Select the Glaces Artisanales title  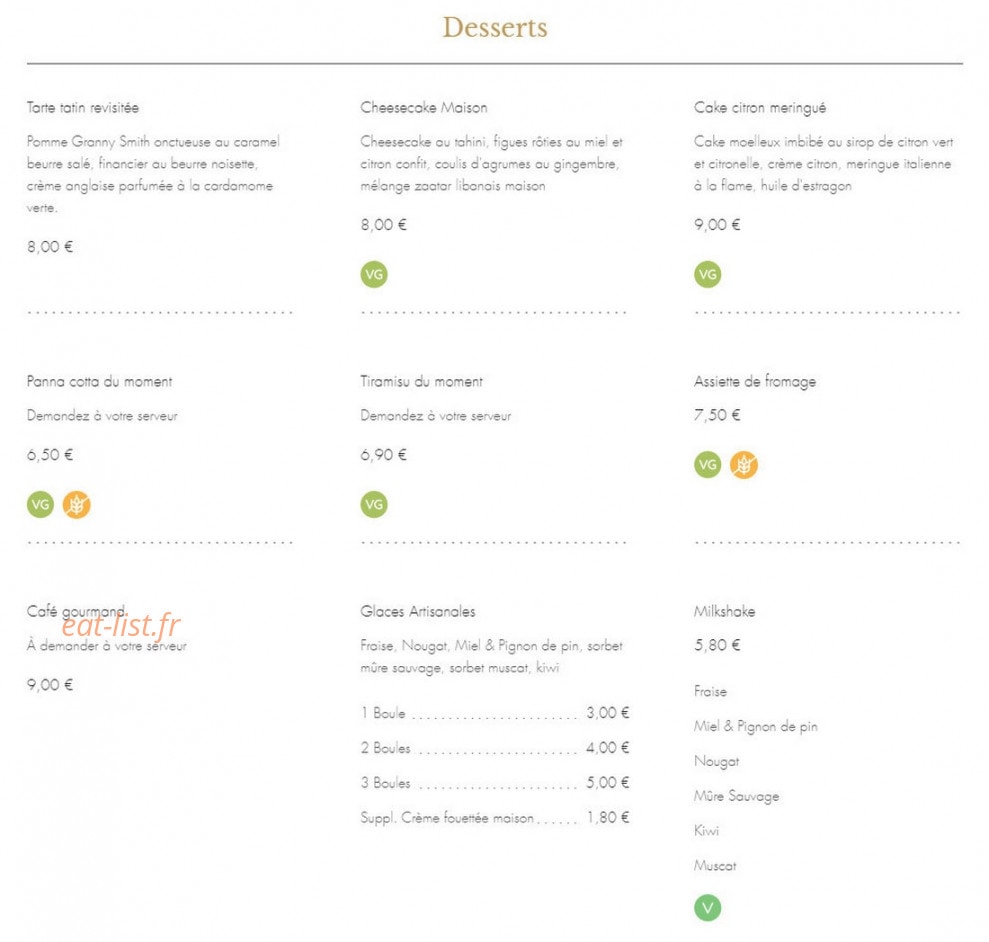tap(418, 611)
